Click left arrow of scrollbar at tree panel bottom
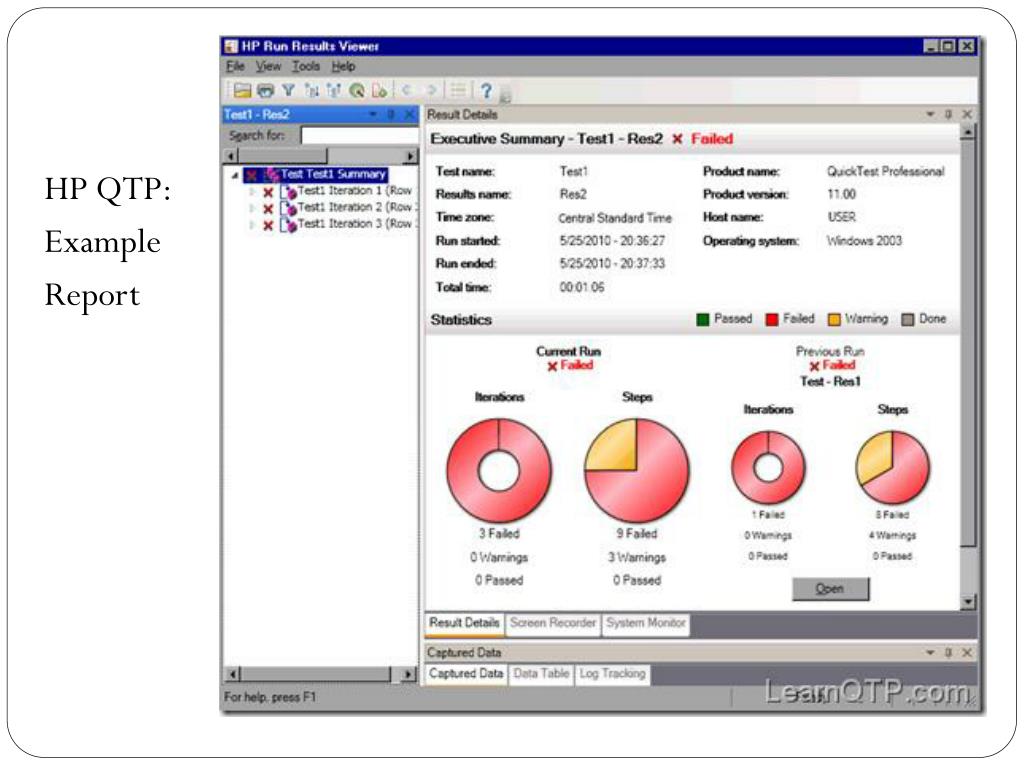Screen dimensions: 1024x768 pos(232,674)
